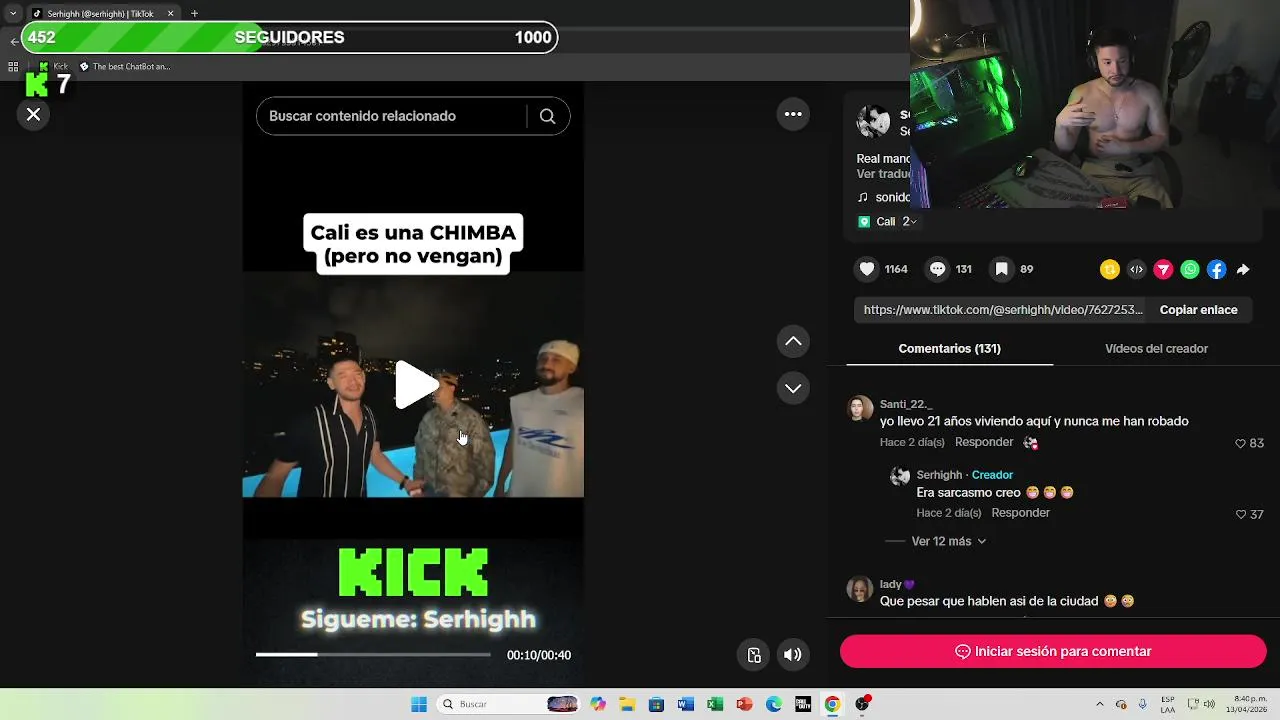Click lady's comment avatar
The height and width of the screenshot is (720, 1280).
pos(860,589)
